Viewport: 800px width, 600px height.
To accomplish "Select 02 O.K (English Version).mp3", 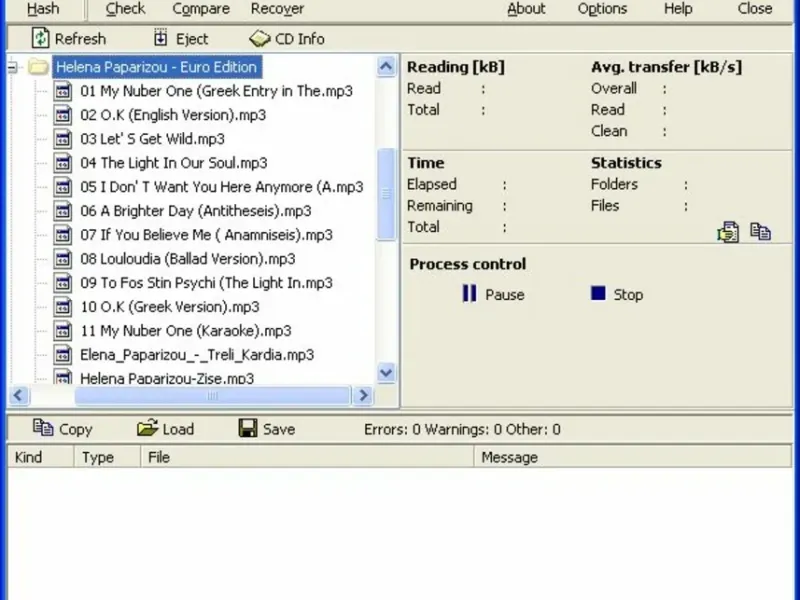I will tap(173, 115).
